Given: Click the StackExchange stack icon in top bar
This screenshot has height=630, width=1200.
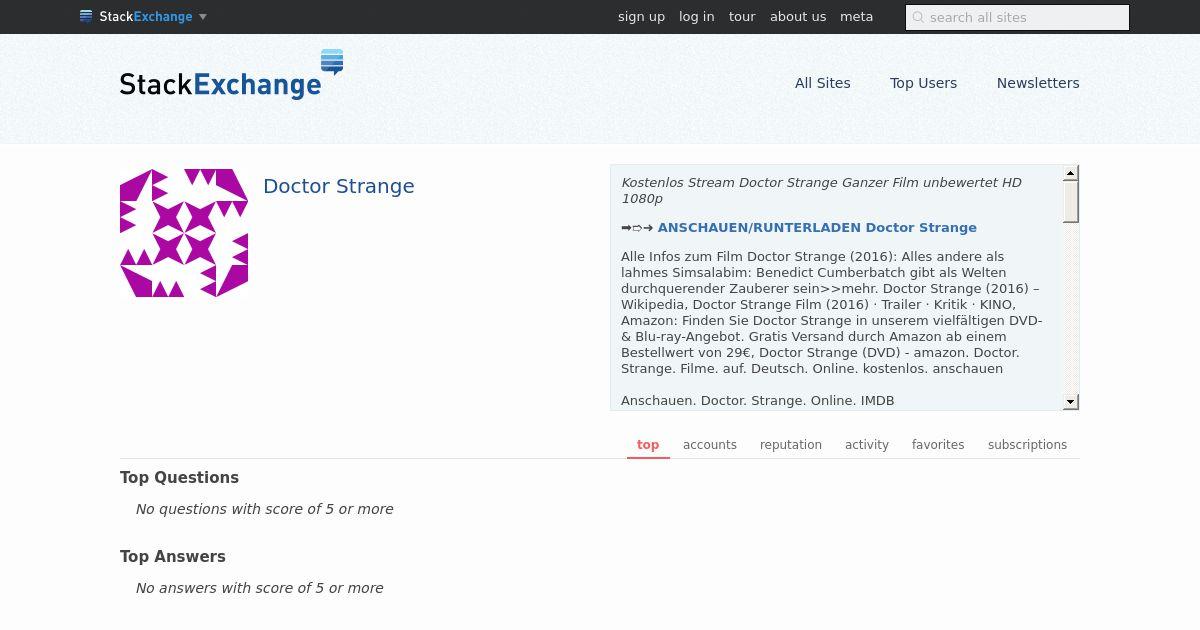Looking at the screenshot, I should 86,17.
